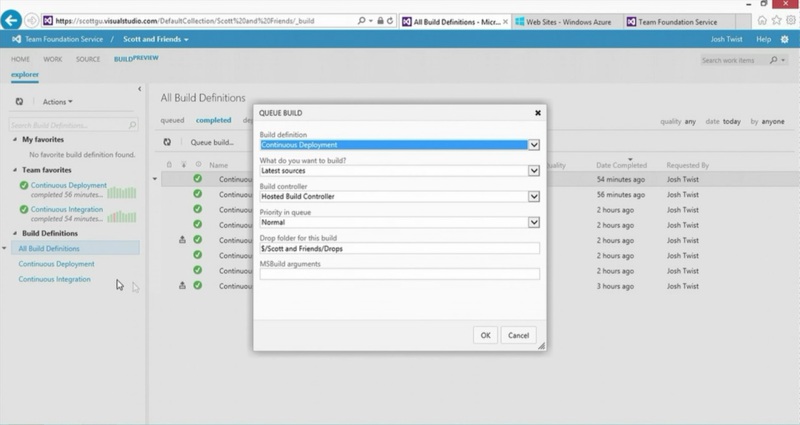
Task: Click the address bar refresh icon
Action: (390, 21)
